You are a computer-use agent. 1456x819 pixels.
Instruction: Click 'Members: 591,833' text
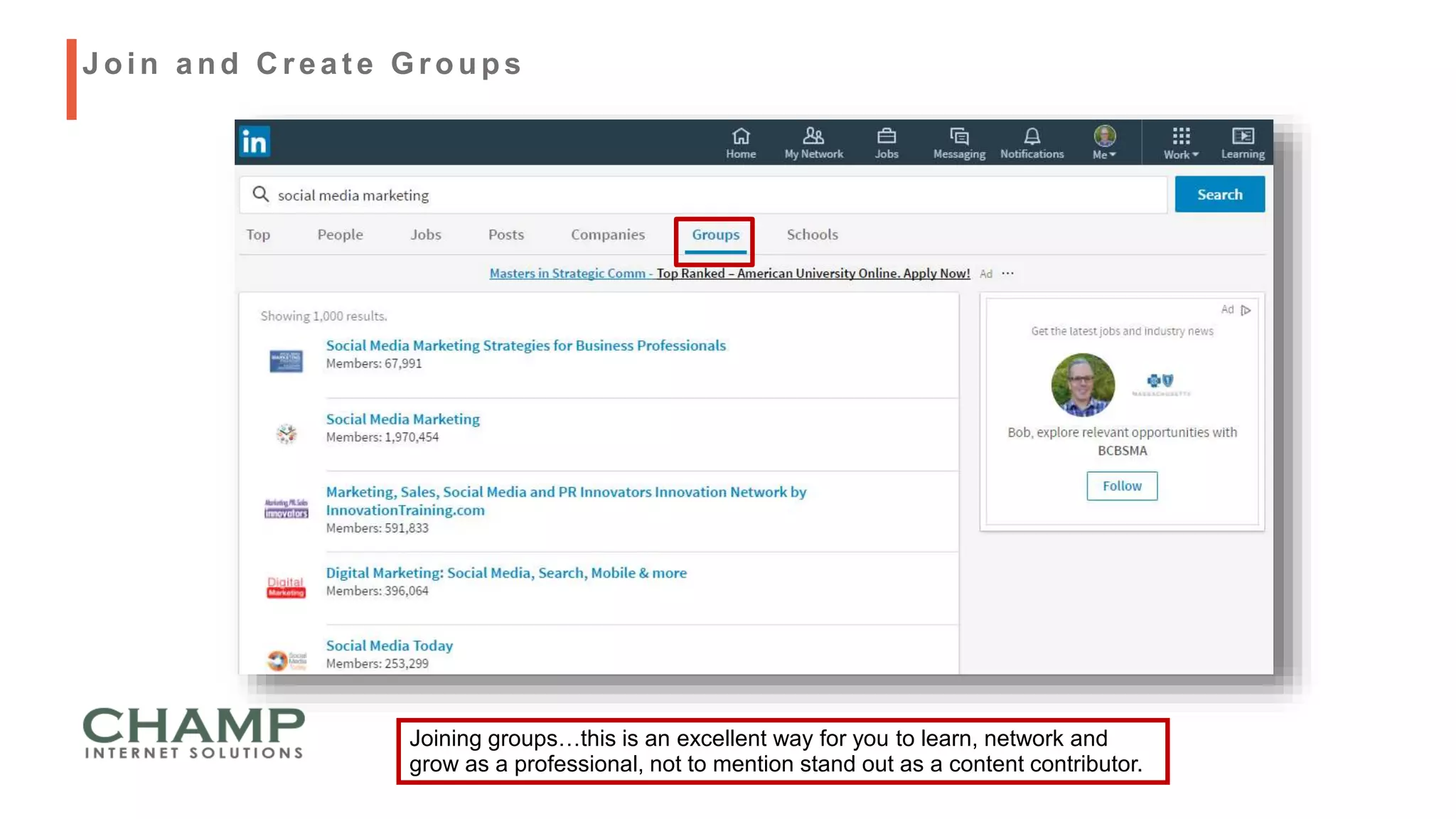point(377,528)
